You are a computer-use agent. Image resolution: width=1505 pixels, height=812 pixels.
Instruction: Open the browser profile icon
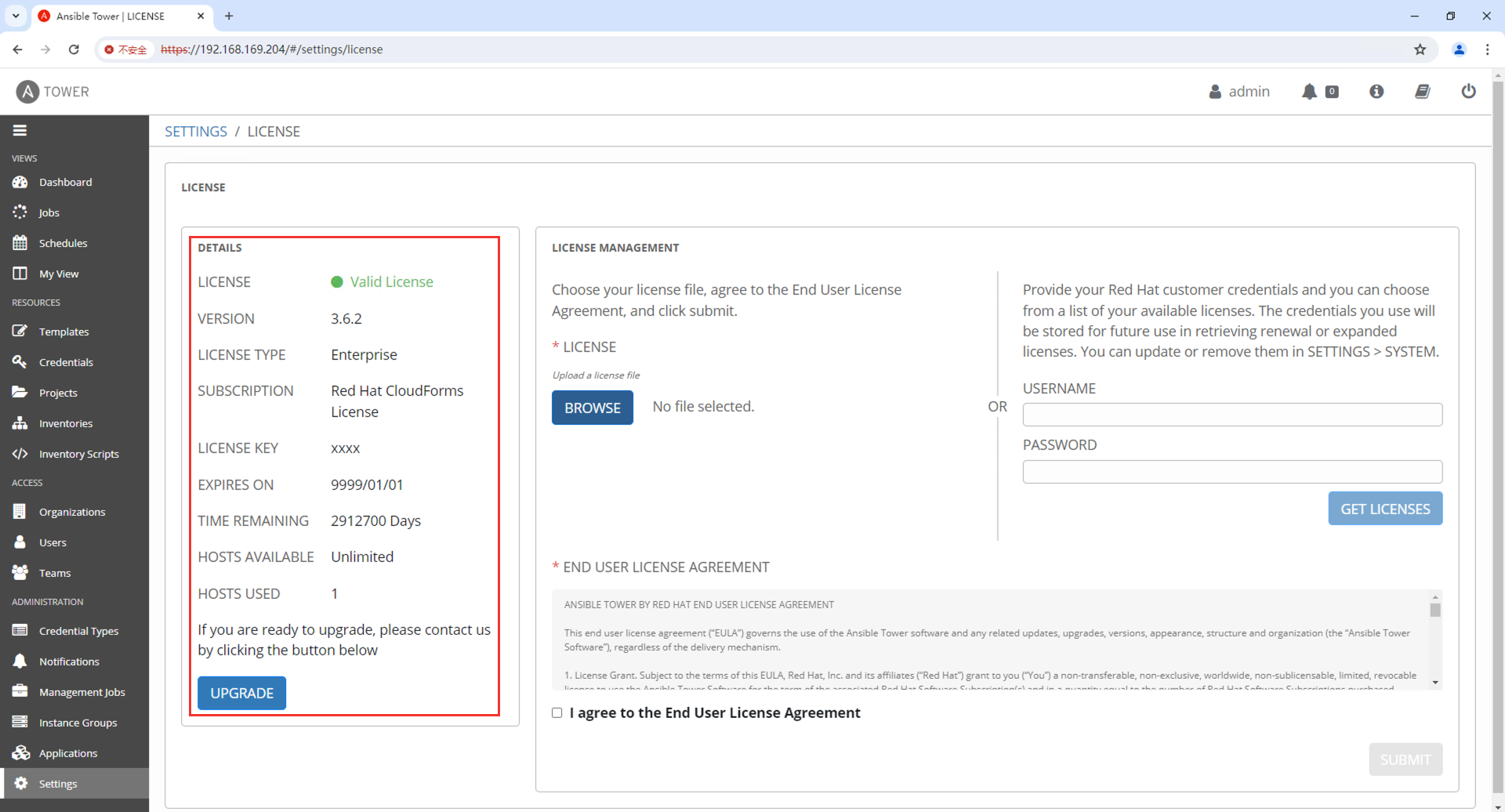pyautogui.click(x=1459, y=49)
